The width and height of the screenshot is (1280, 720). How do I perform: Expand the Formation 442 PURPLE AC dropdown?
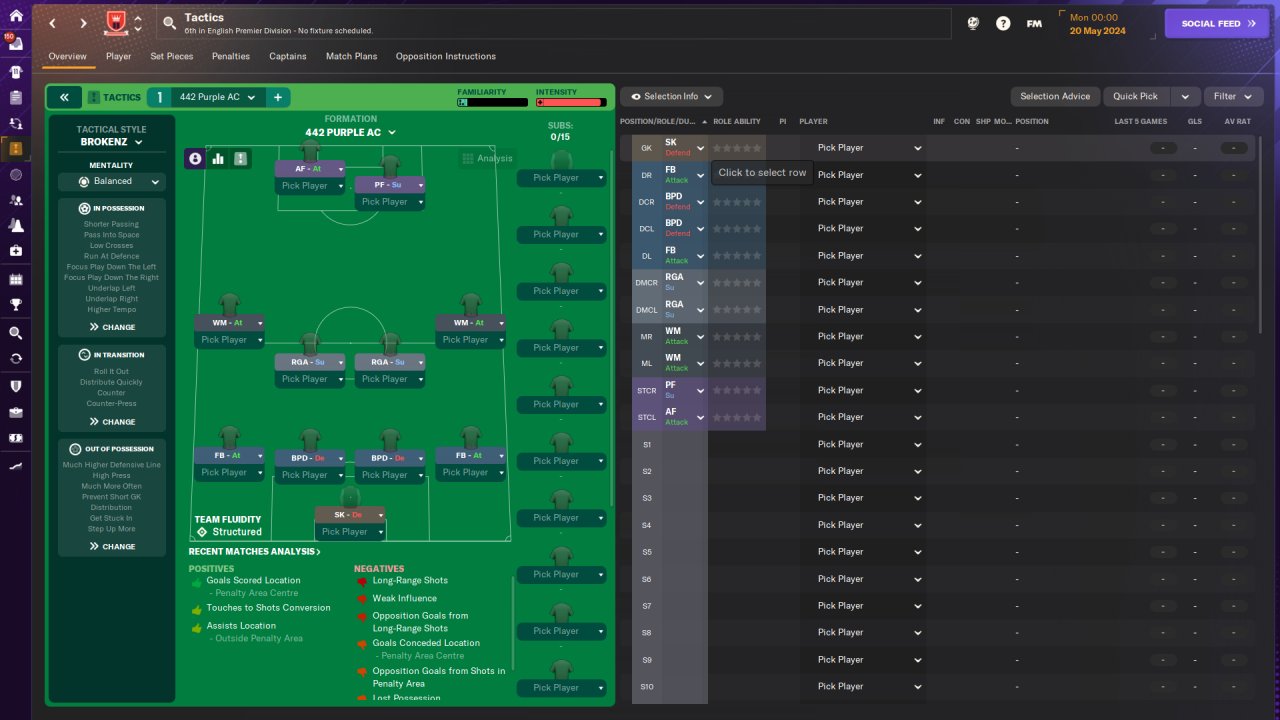tap(350, 132)
